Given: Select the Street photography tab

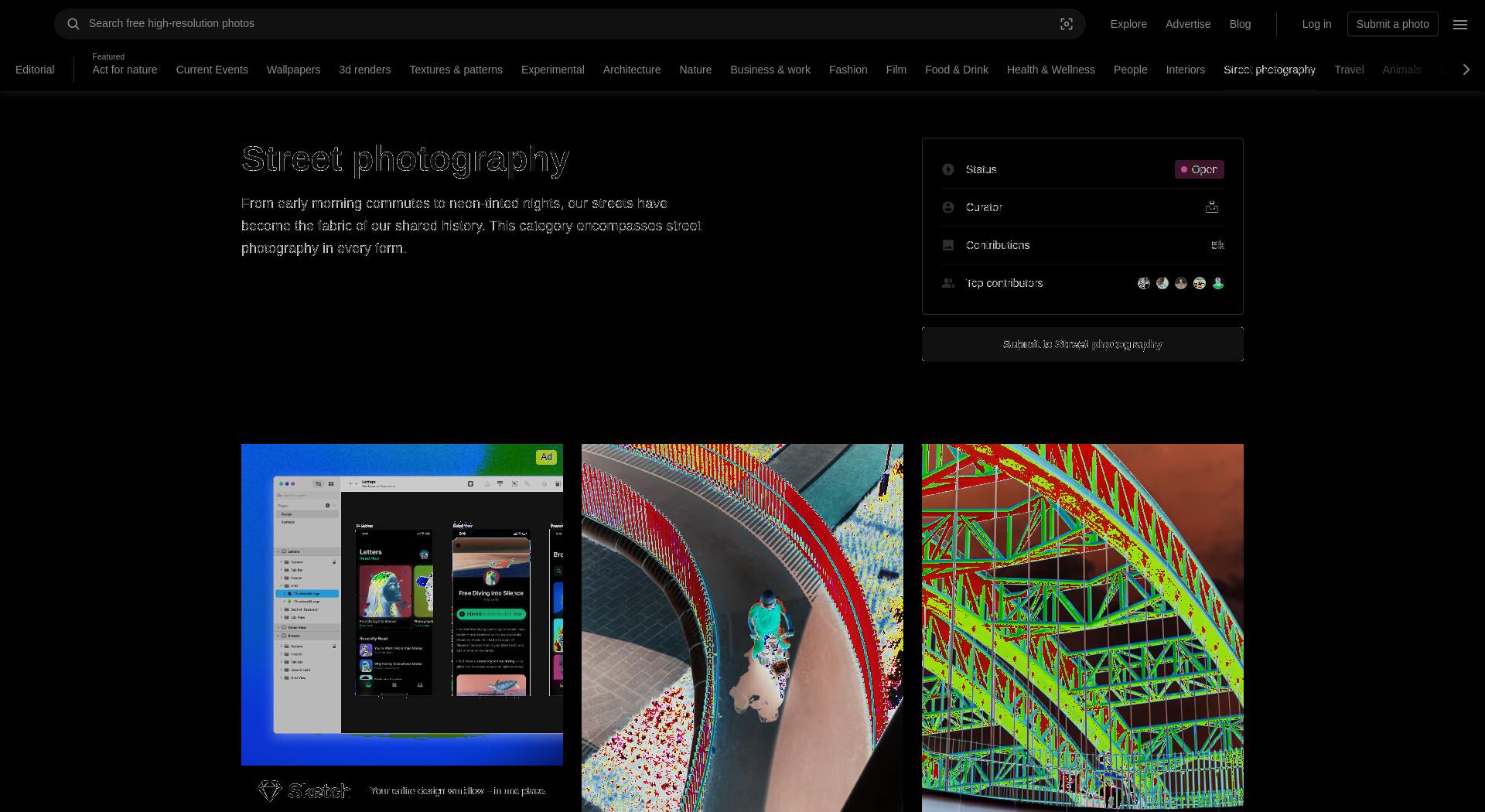Looking at the screenshot, I should coord(1269,70).
